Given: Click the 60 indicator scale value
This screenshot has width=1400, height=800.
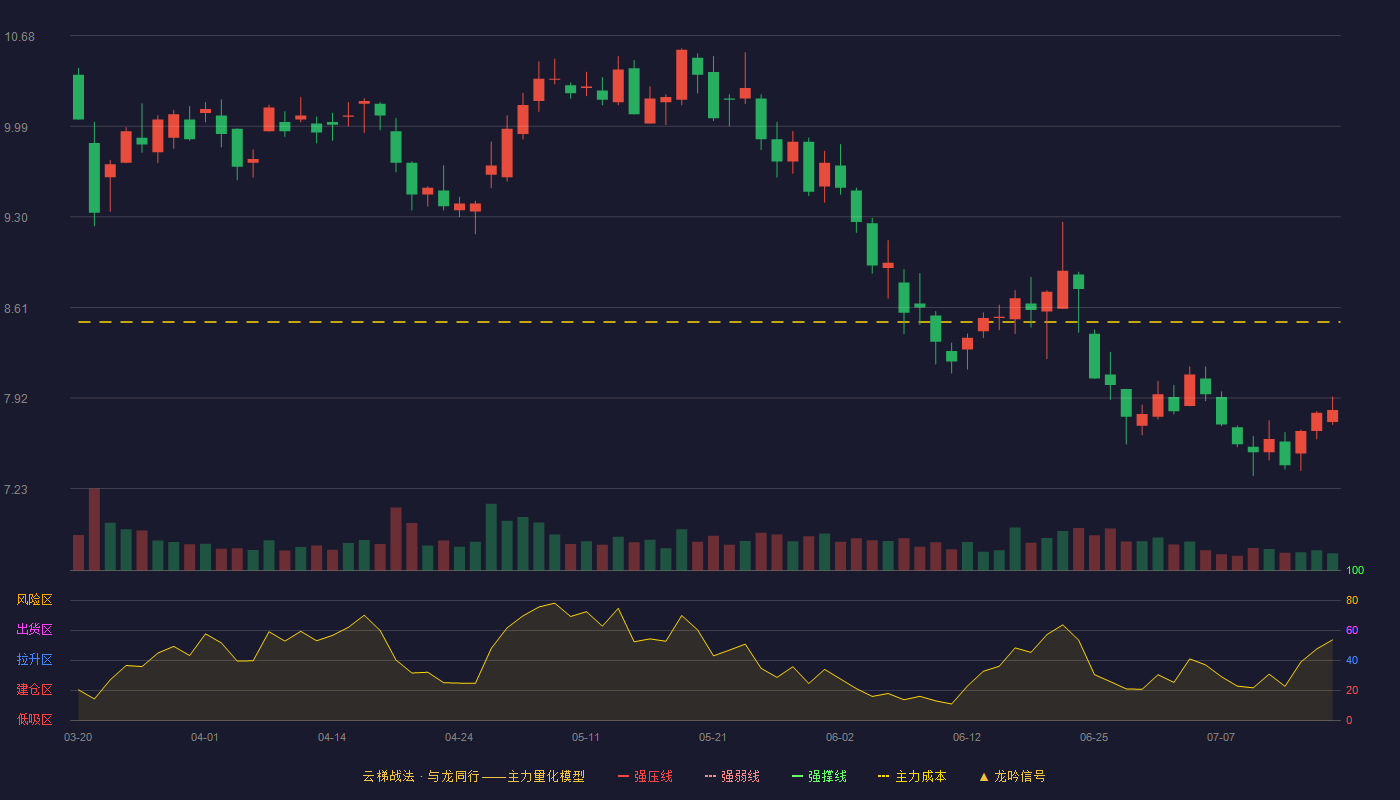Looking at the screenshot, I should coord(1352,631).
